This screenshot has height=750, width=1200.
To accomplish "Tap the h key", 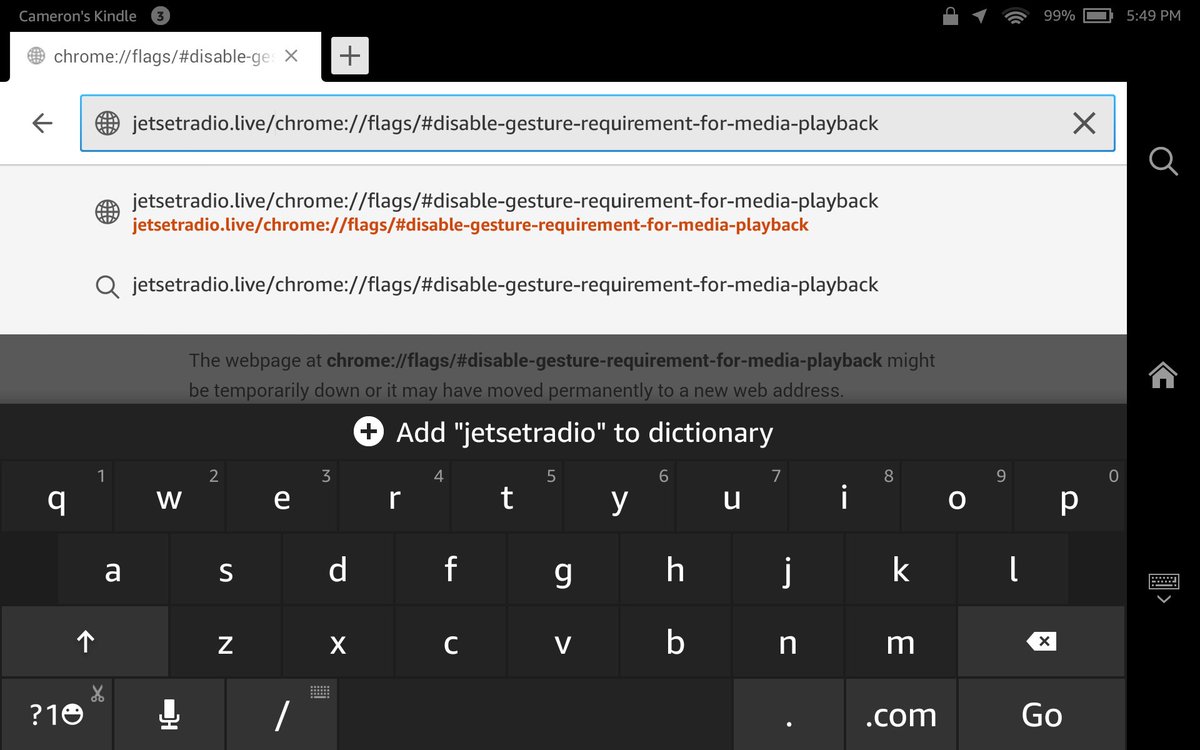I will (676, 570).
